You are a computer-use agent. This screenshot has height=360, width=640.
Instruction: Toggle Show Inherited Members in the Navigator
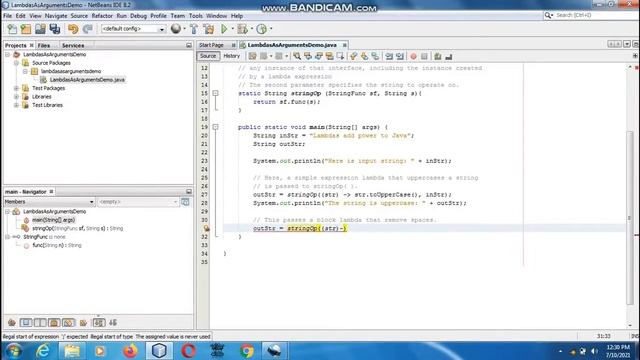pos(12,323)
